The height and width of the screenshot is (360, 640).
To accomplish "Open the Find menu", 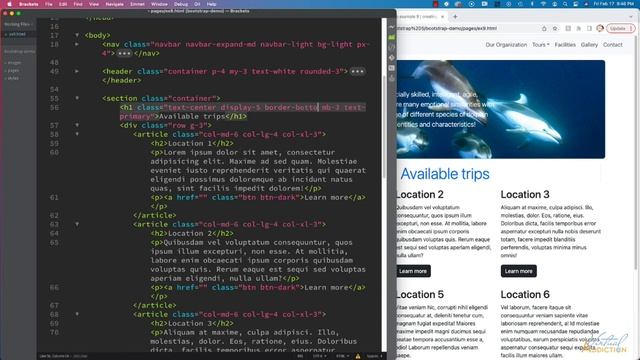I will tap(78, 4).
